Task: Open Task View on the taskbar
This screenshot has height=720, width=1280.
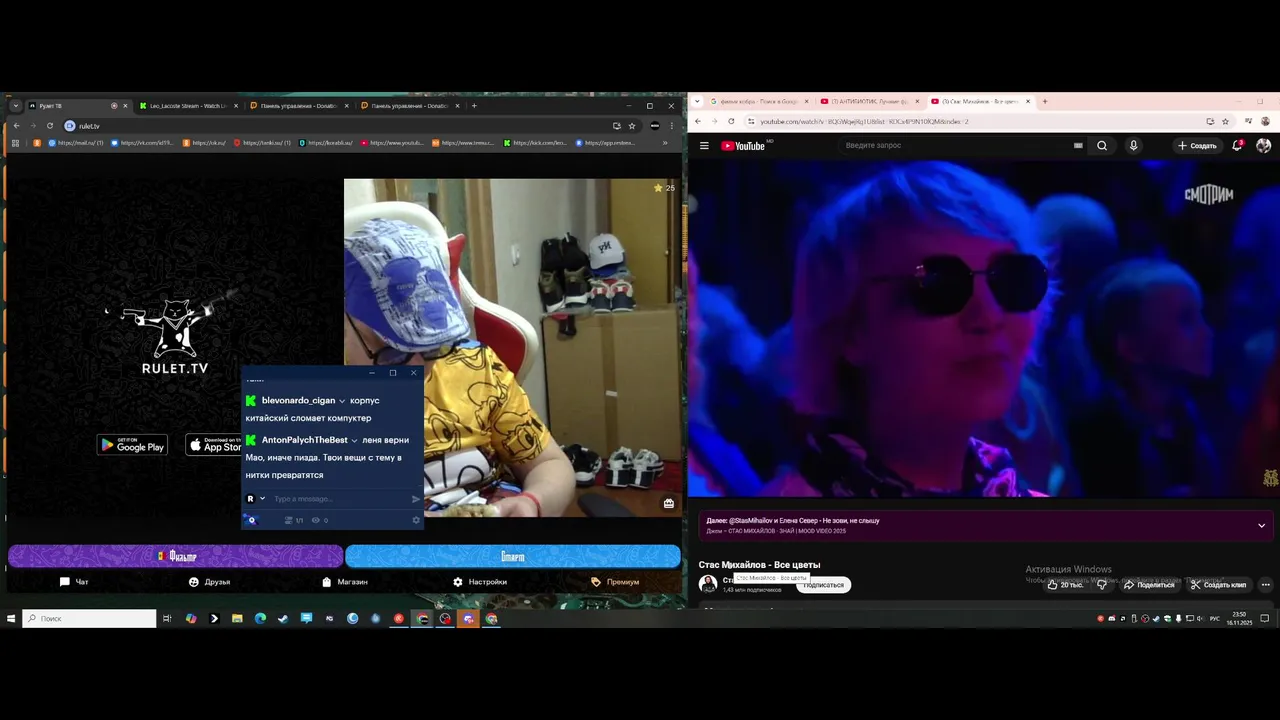Action: [x=167, y=619]
